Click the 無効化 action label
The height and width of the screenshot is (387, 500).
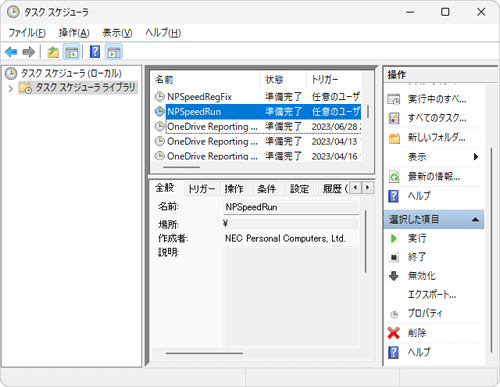point(422,276)
